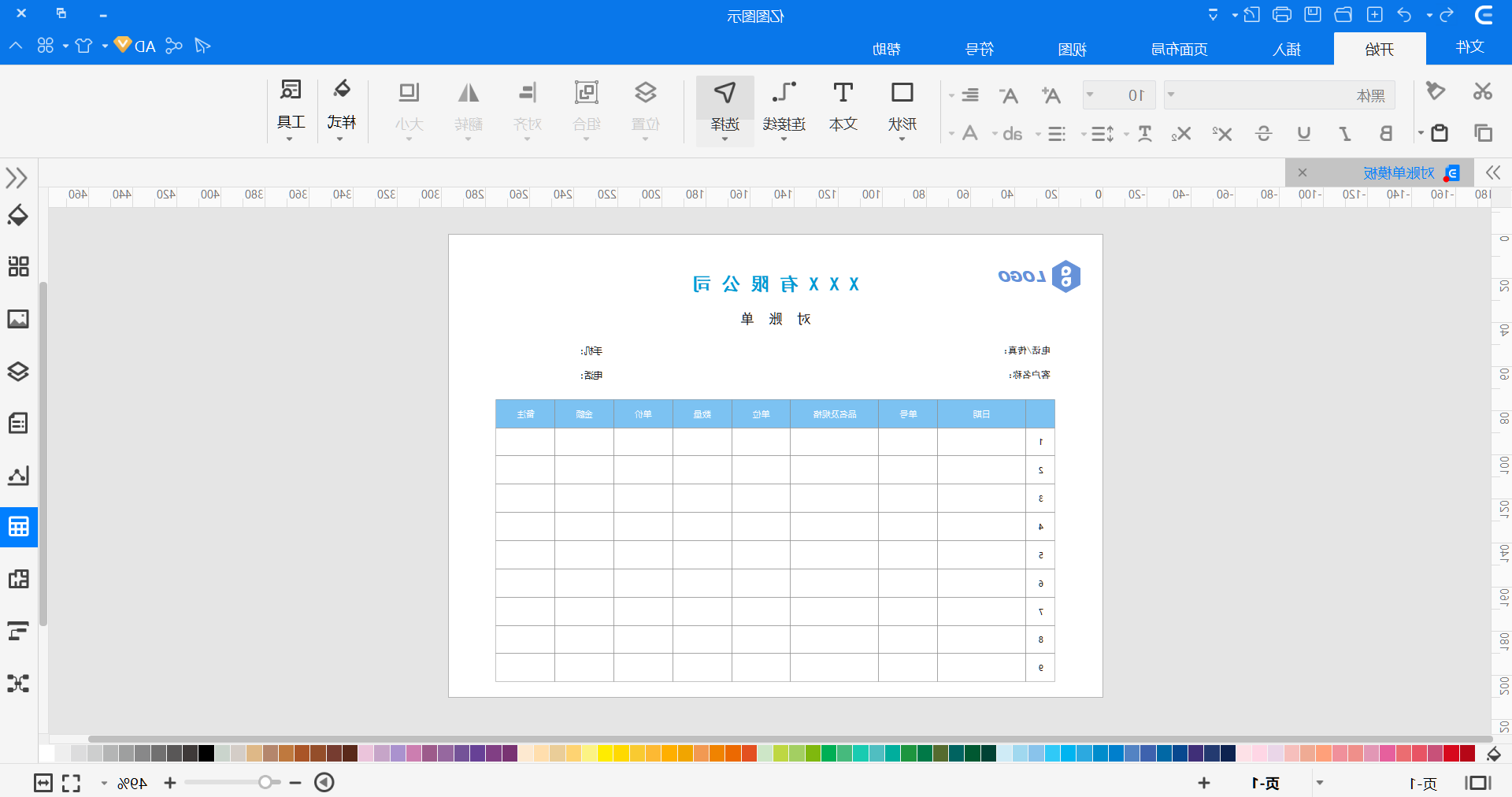1512x797 pixels.
Task: Save document with floppy disk icon
Action: (1313, 14)
